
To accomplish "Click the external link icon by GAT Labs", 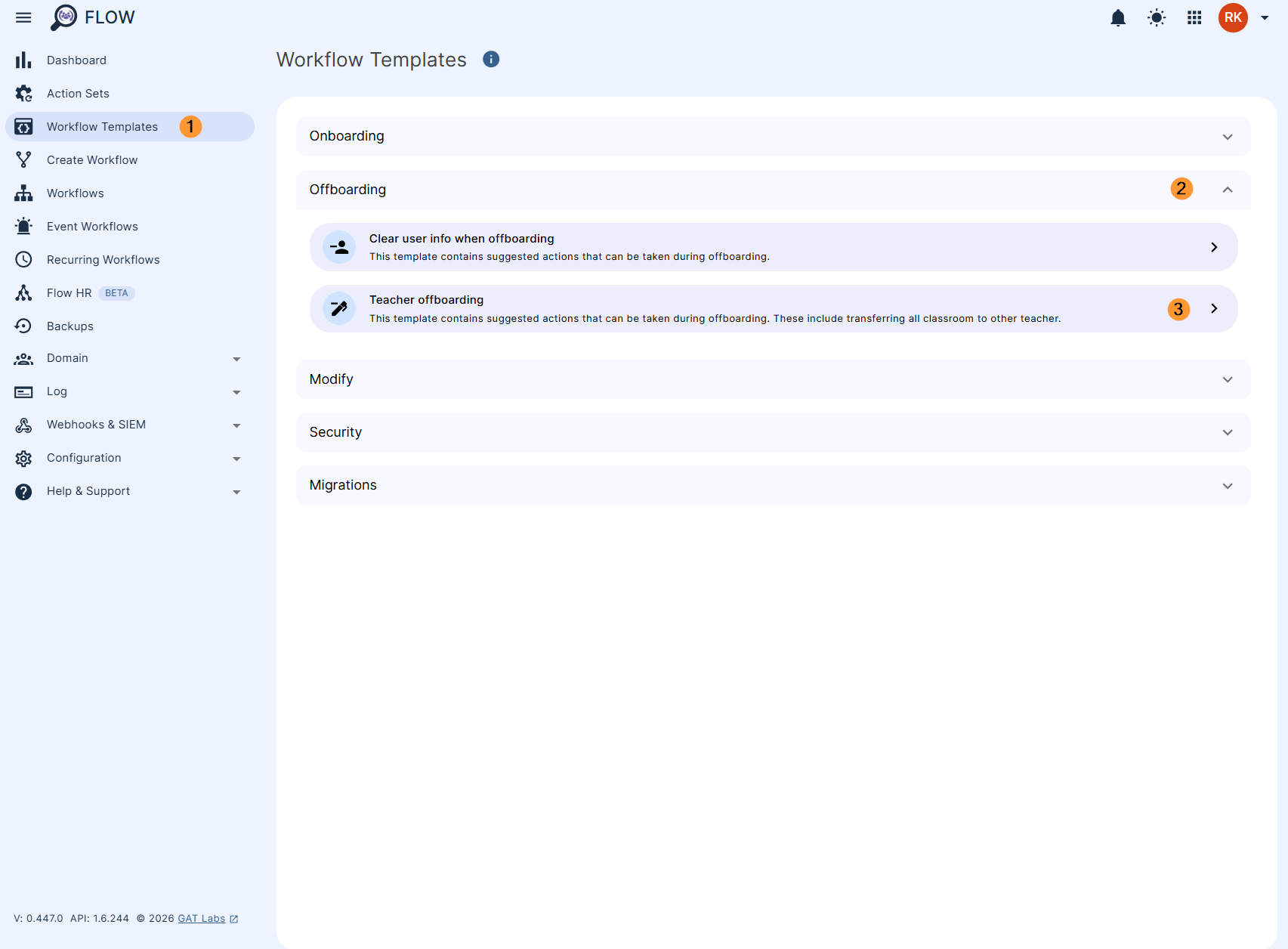I will [234, 919].
